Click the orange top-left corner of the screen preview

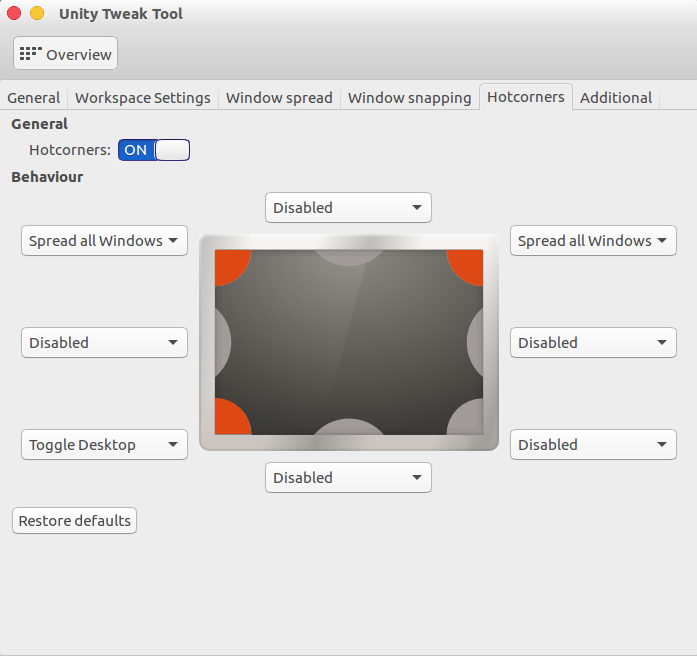point(229,264)
